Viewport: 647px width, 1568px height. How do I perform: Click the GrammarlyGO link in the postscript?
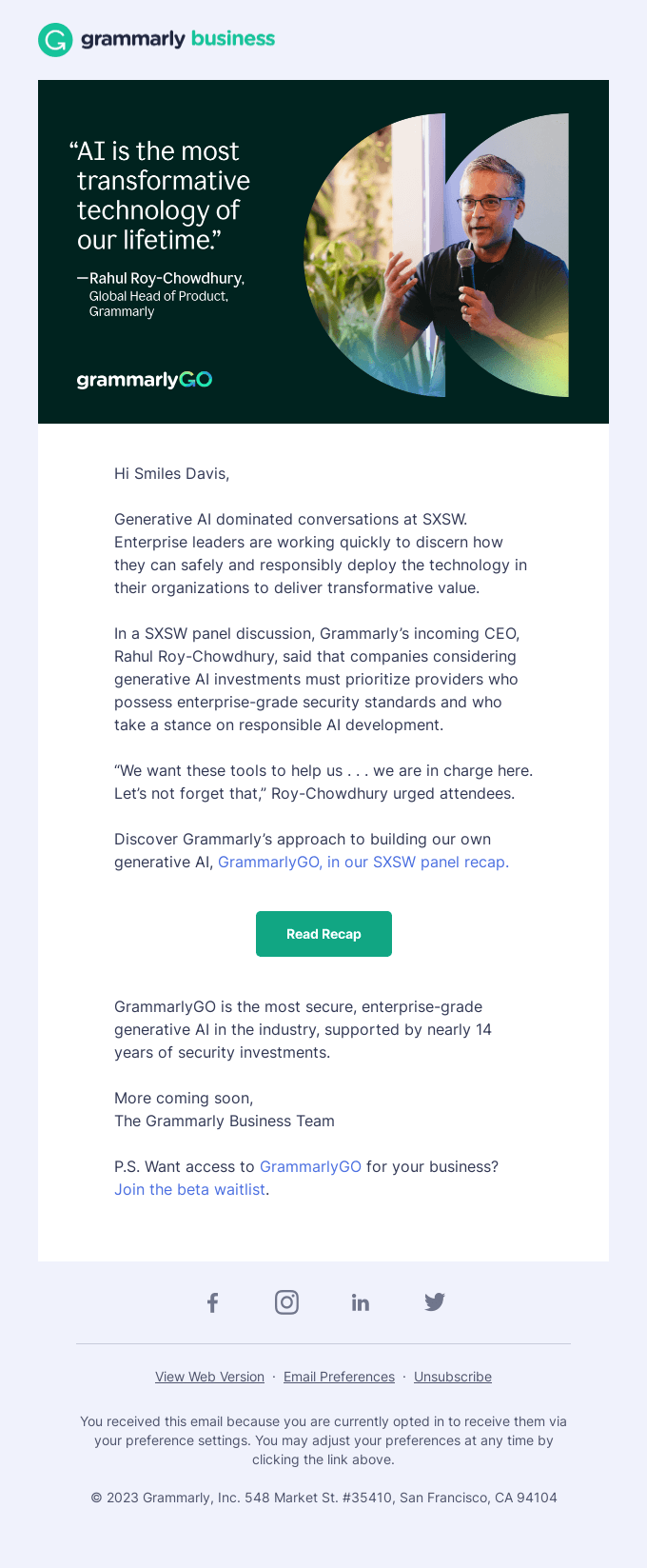click(x=310, y=1166)
